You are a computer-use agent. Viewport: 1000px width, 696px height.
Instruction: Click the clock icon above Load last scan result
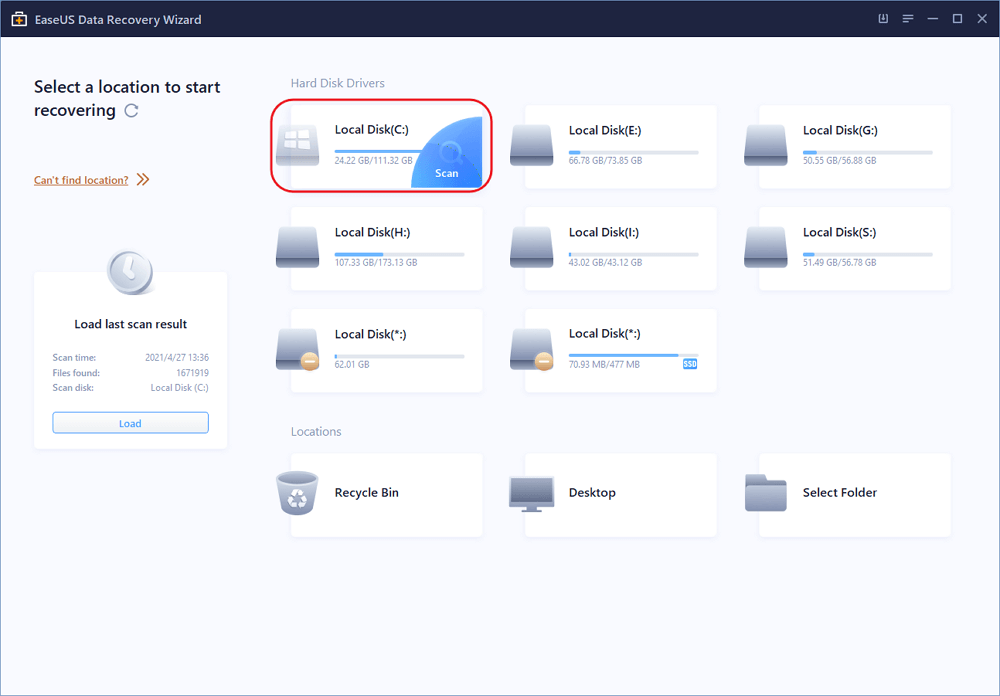pos(130,272)
